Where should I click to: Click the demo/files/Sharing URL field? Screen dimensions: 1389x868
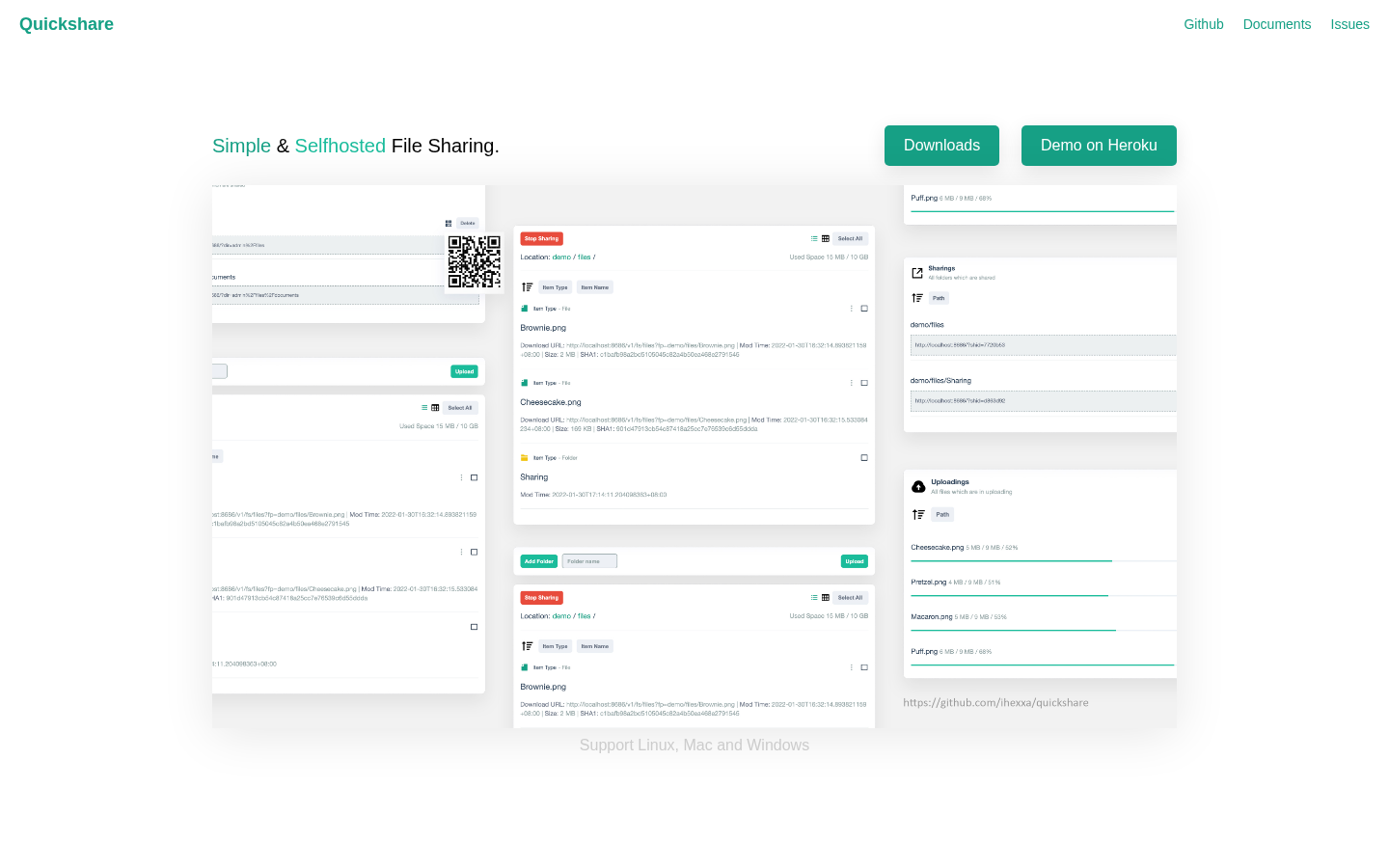click(x=1044, y=401)
